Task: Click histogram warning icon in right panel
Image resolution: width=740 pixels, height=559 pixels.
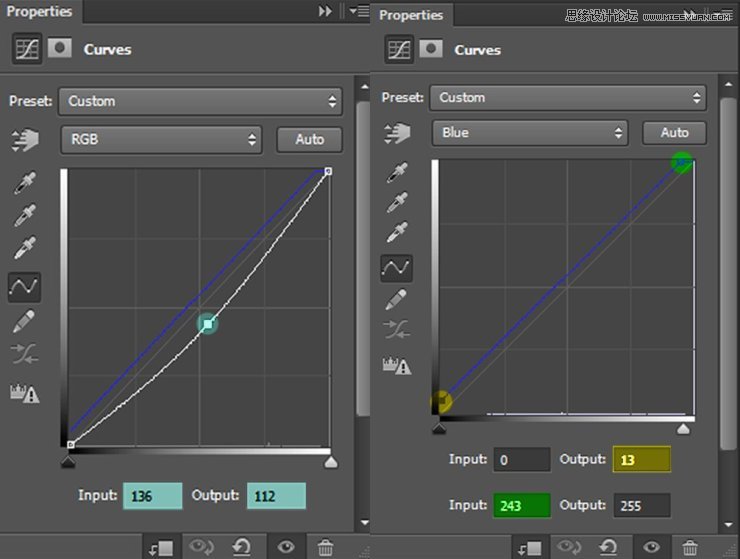Action: (x=397, y=365)
